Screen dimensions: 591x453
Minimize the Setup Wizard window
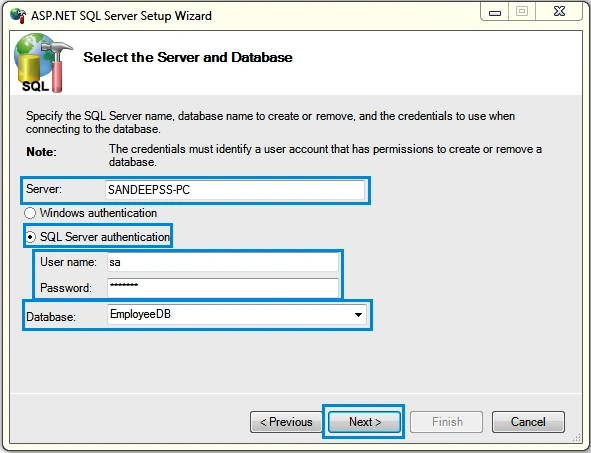[x=495, y=12]
